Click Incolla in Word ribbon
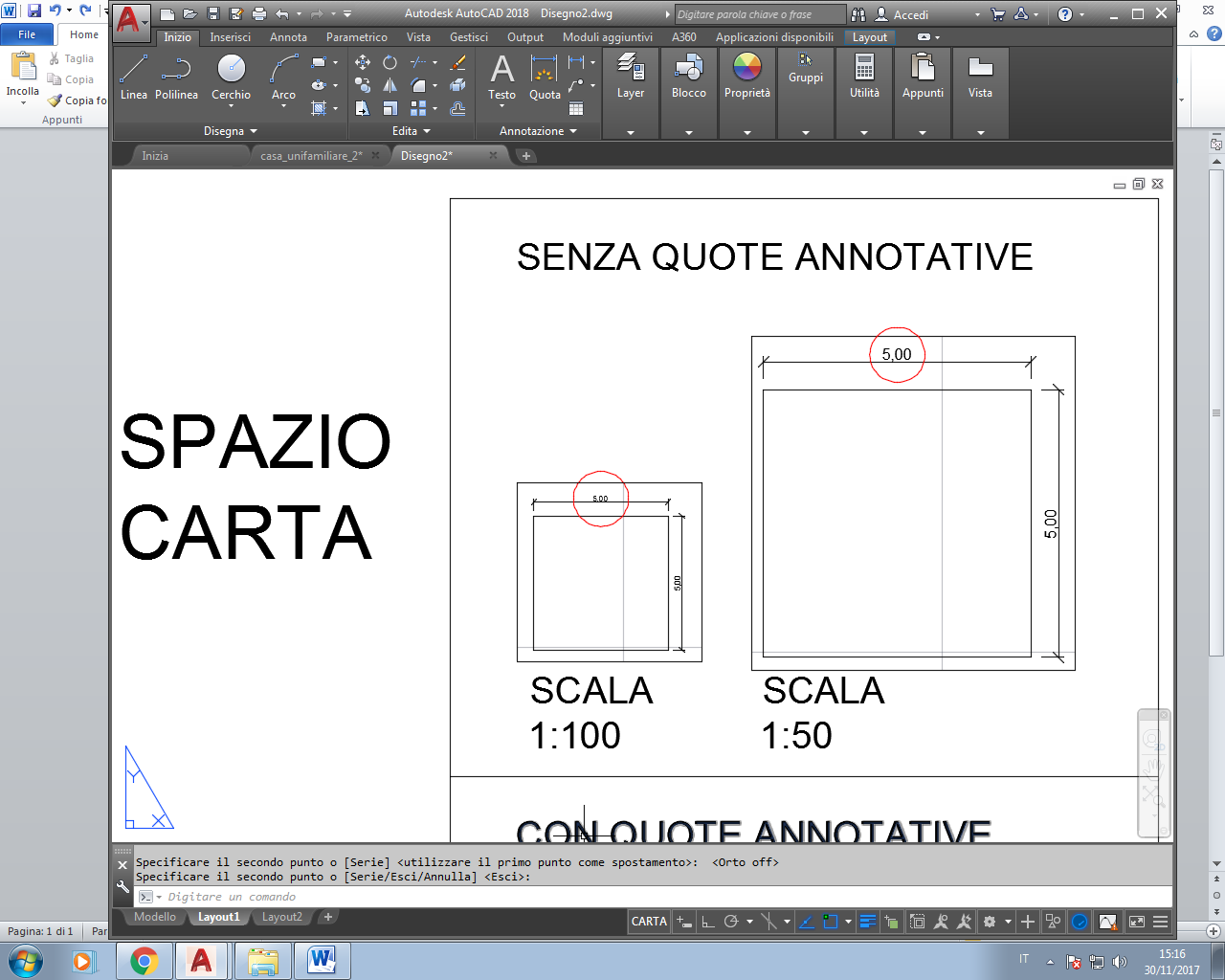 [x=23, y=77]
